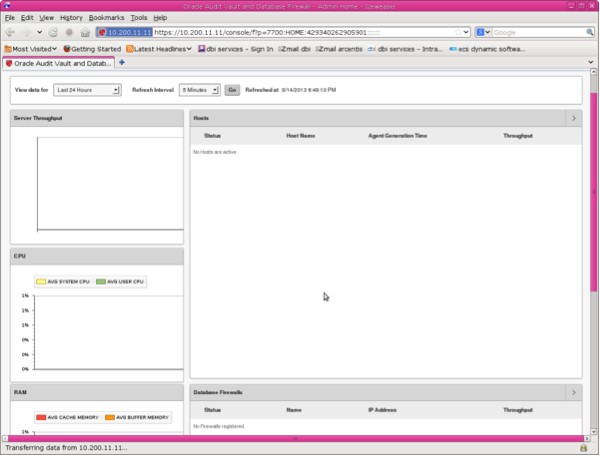The image size is (600, 456).
Task: Click the AVG SYSTEM CPU yellow legend swatch
Action: coord(41,282)
